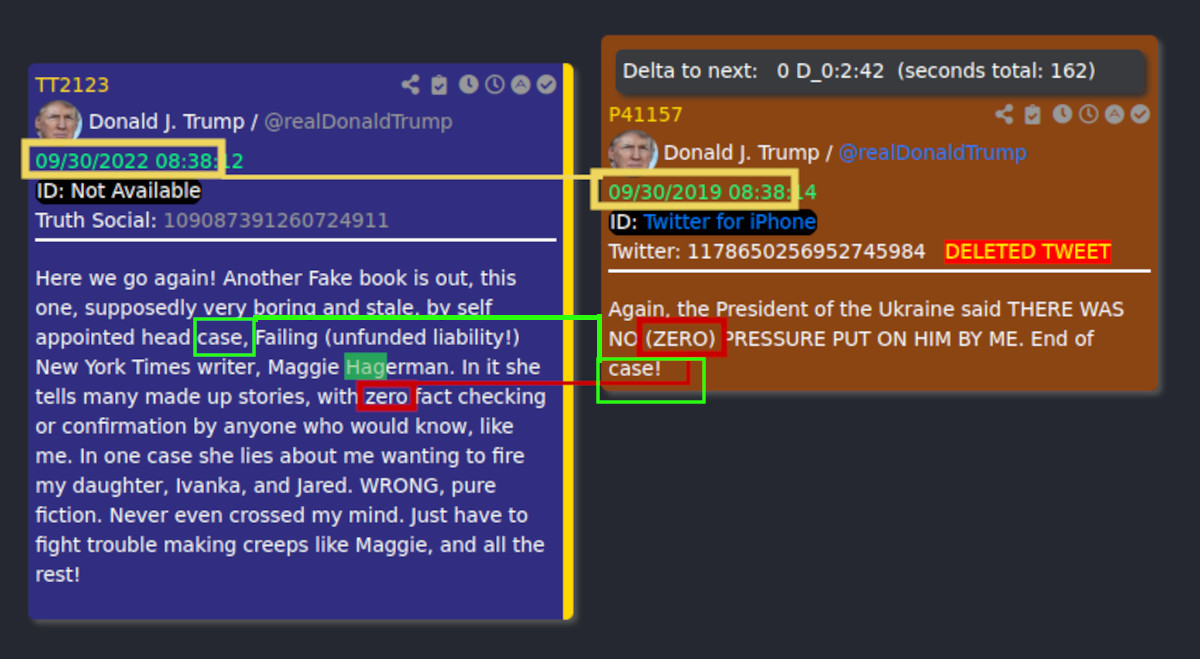Image resolution: width=1200 pixels, height=659 pixels.
Task: Click the outlined clock icon on TT2123
Action: [494, 85]
